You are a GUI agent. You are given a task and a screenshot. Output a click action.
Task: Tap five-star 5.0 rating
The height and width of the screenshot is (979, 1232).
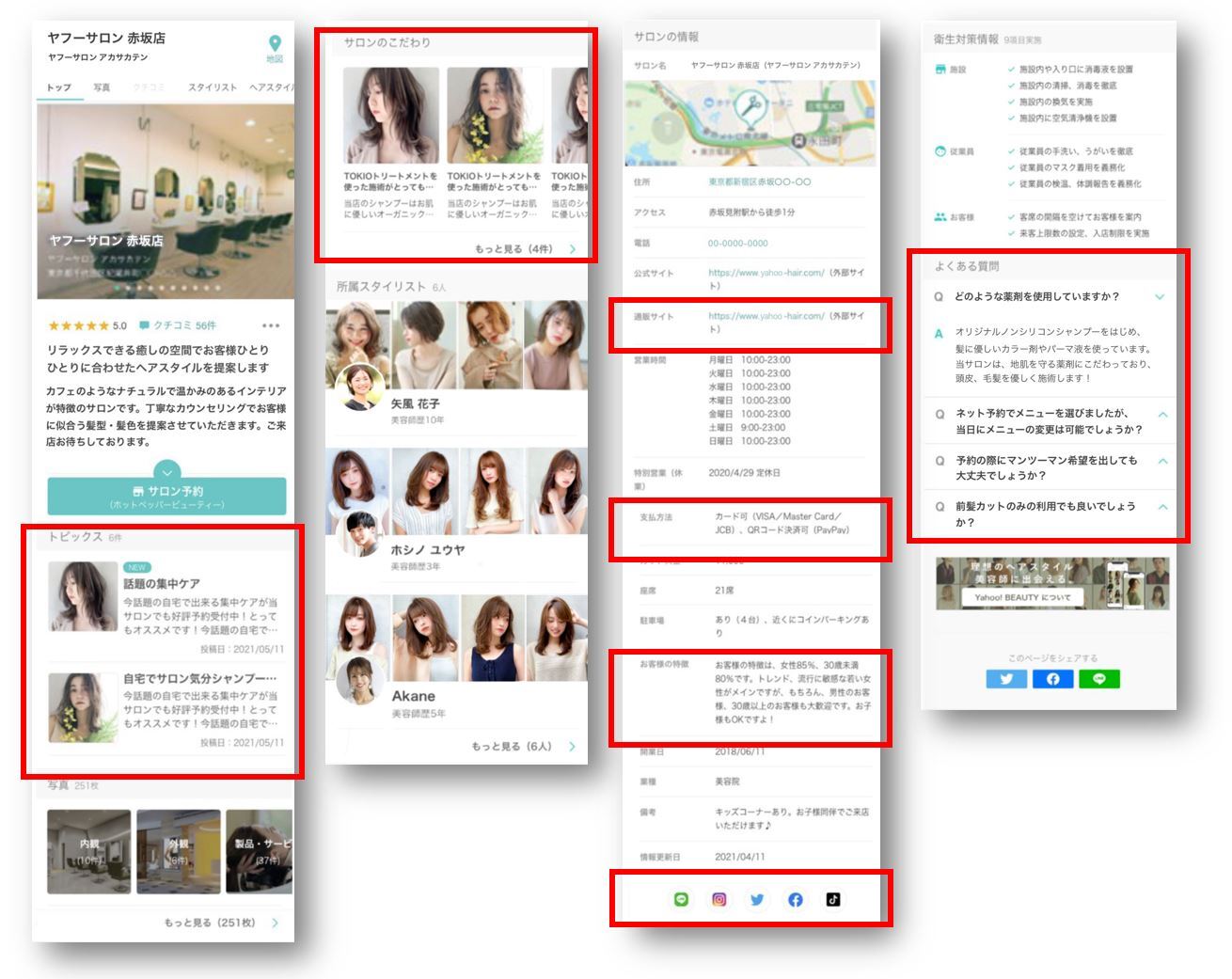(x=87, y=325)
